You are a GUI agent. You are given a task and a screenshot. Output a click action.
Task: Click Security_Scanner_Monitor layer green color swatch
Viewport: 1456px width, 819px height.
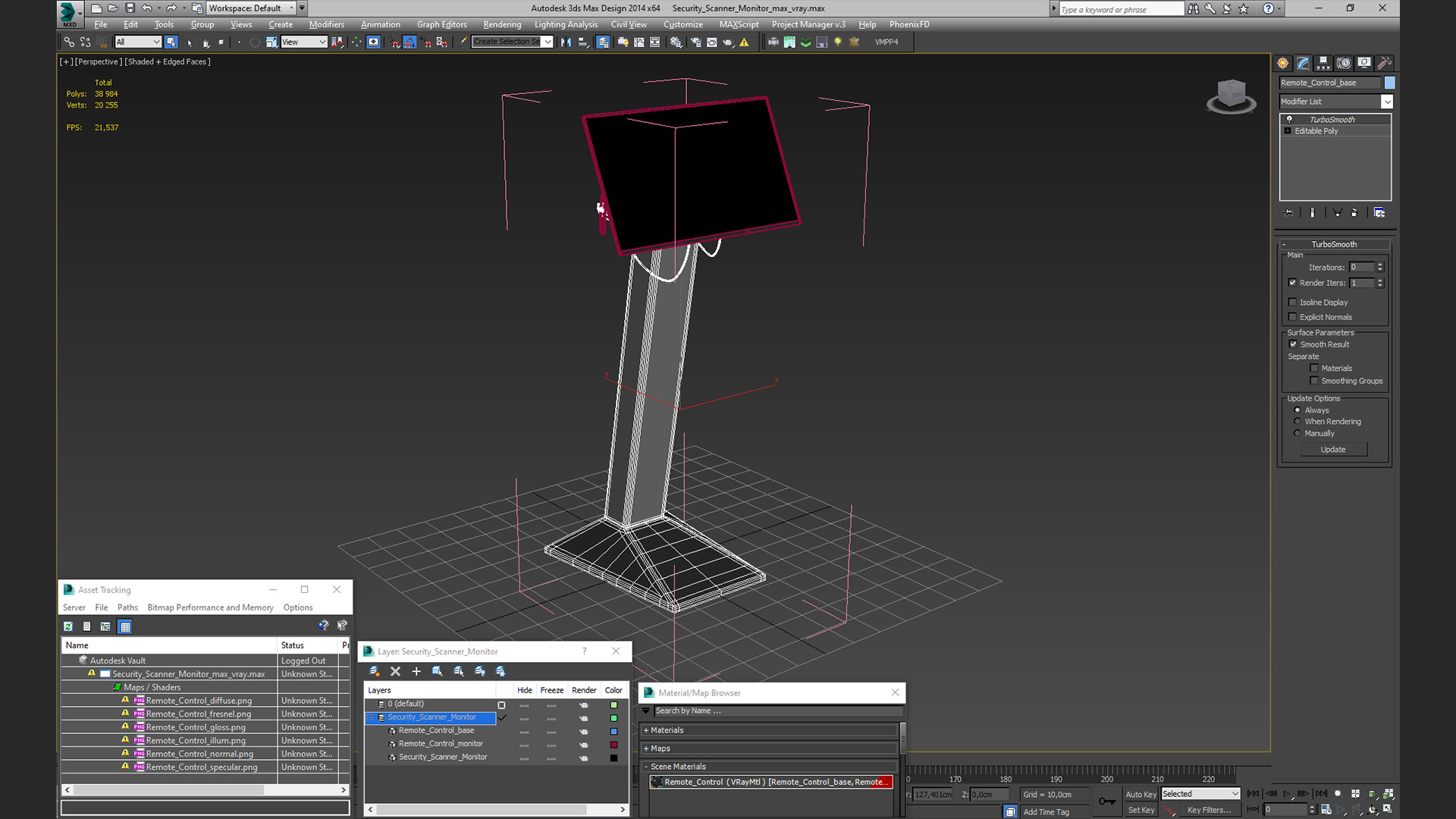click(613, 717)
